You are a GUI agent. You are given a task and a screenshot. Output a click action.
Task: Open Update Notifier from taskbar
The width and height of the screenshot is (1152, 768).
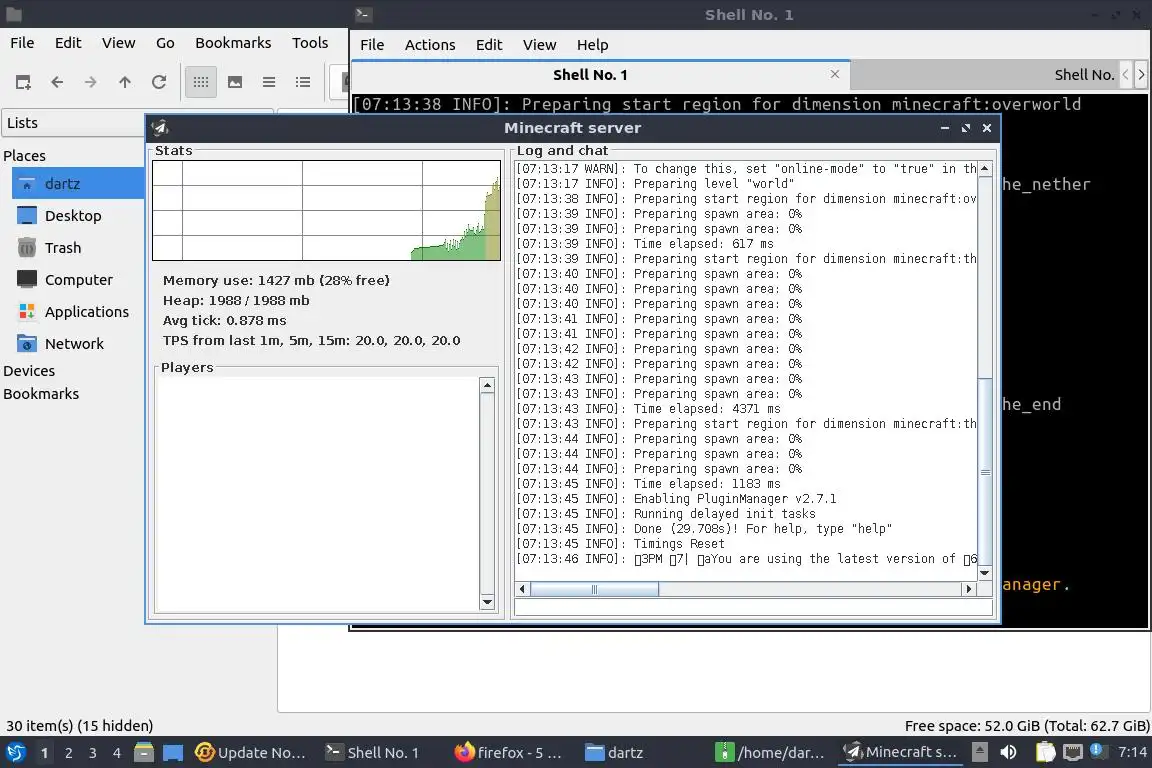coord(250,753)
